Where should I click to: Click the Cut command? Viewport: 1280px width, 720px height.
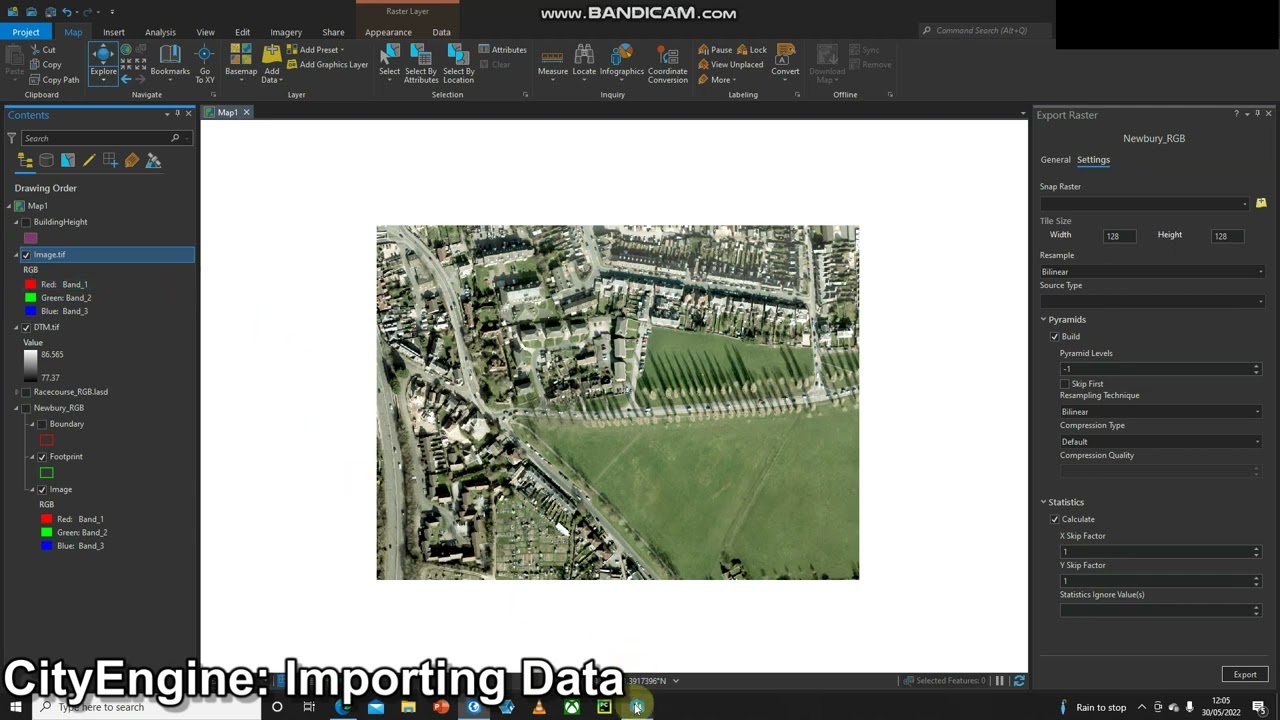[42, 50]
